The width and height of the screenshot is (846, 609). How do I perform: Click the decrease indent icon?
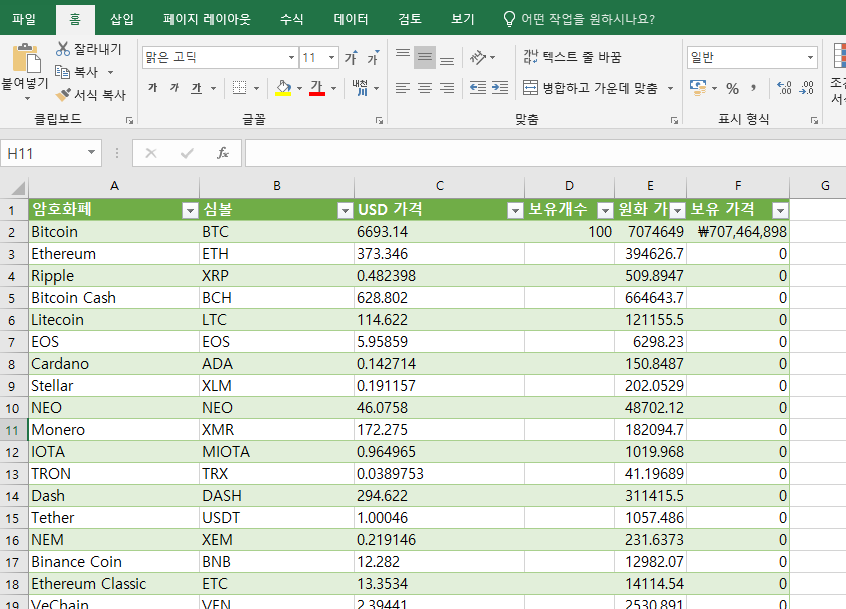pyautogui.click(x=478, y=88)
